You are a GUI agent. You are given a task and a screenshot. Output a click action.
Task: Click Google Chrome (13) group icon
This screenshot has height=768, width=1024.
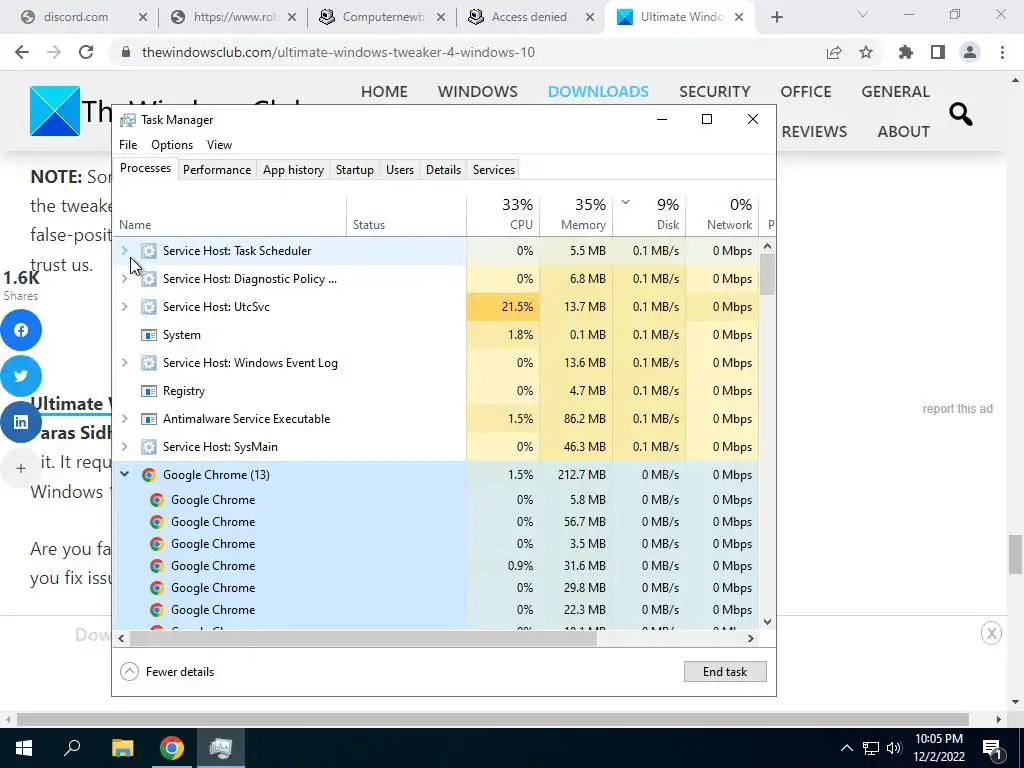(x=149, y=475)
